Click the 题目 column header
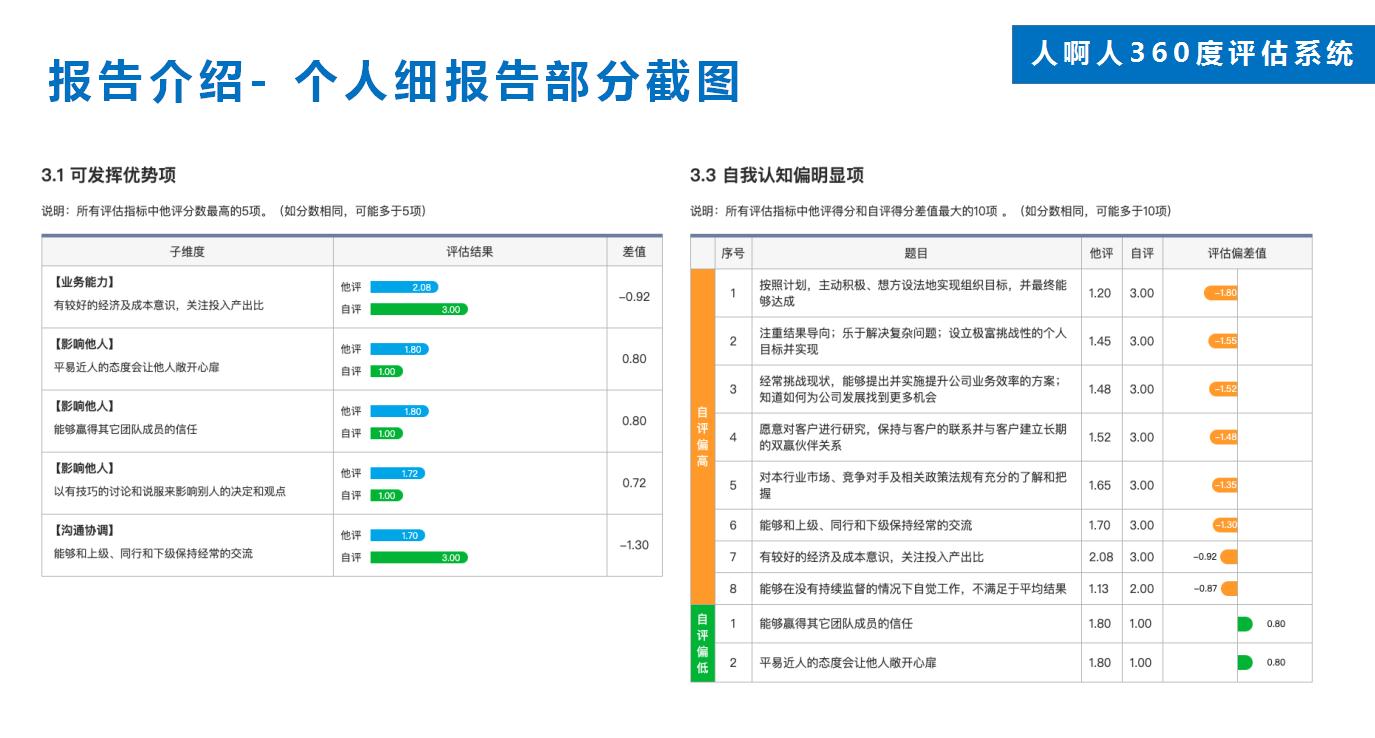 (x=916, y=254)
